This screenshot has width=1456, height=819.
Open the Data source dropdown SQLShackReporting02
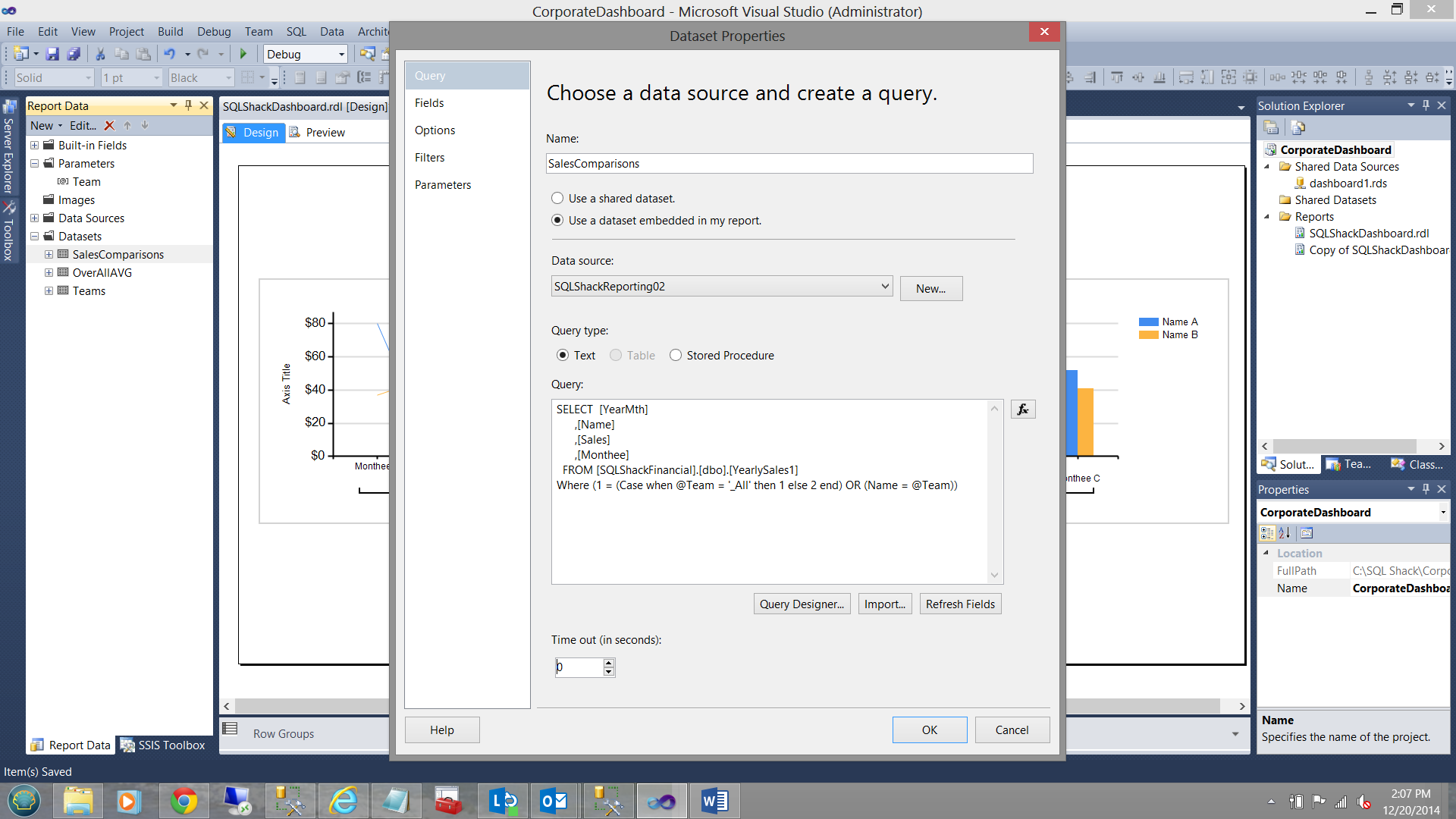click(x=721, y=287)
